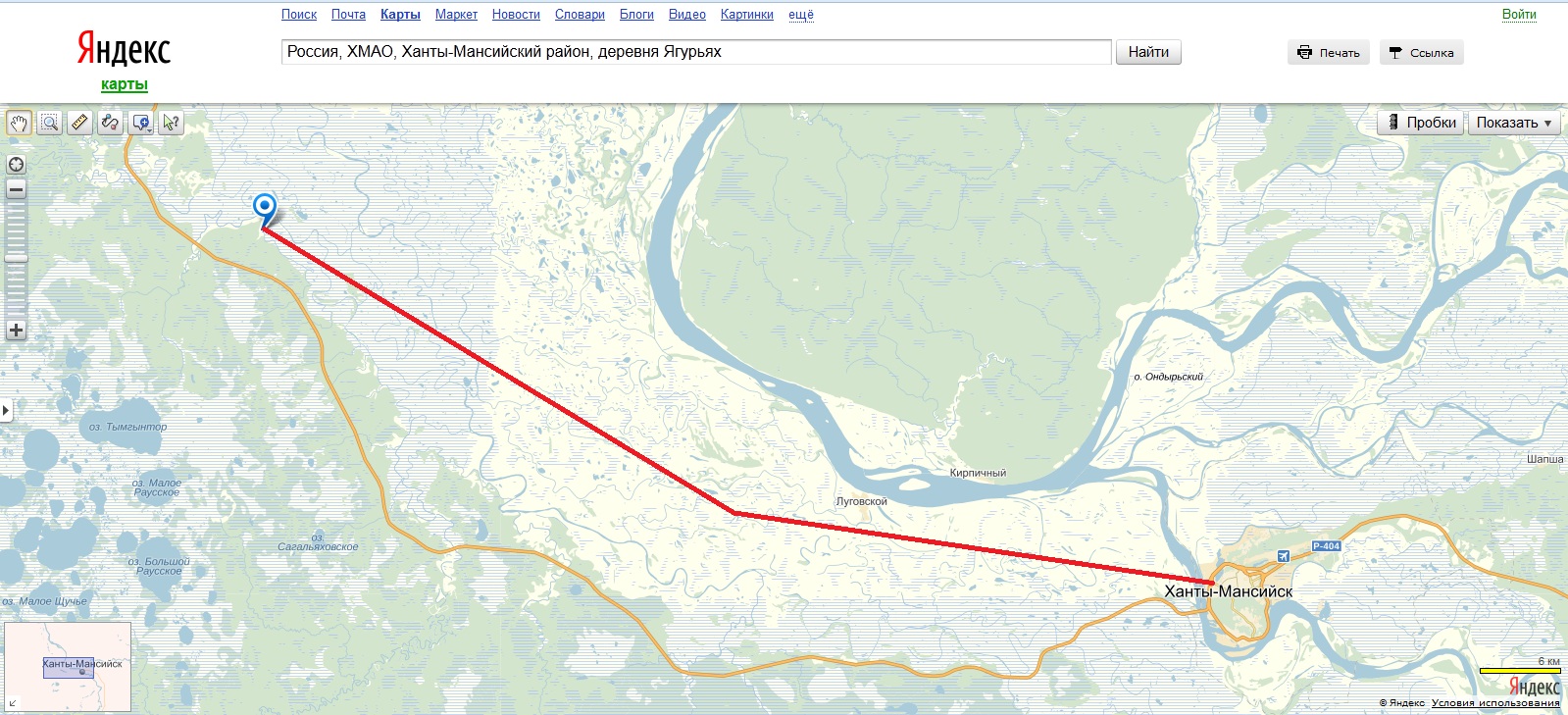Open the add placemark tool dropdown
The image size is (1568, 715).
(142, 123)
